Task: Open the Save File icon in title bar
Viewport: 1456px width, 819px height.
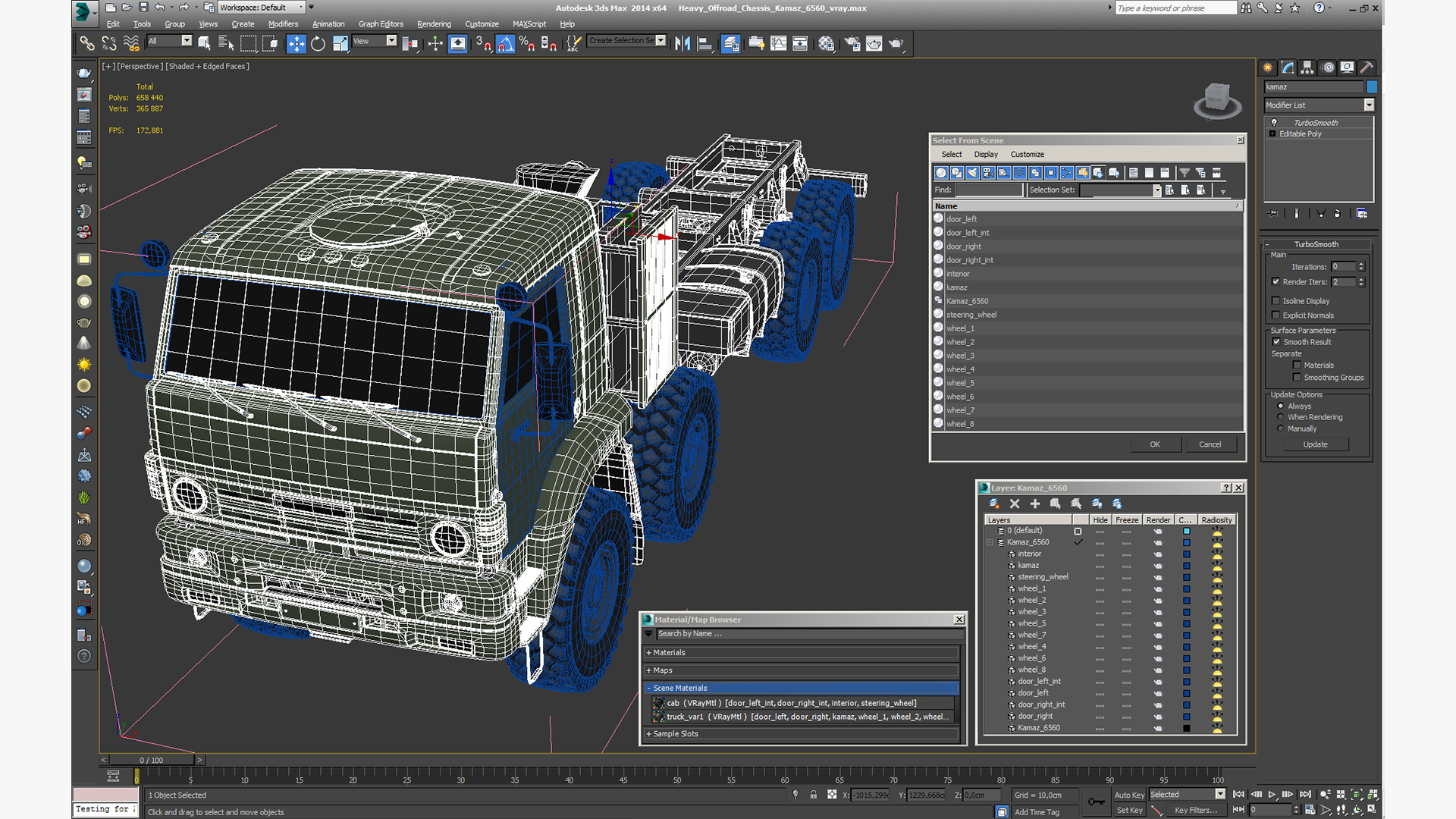Action: (143, 8)
